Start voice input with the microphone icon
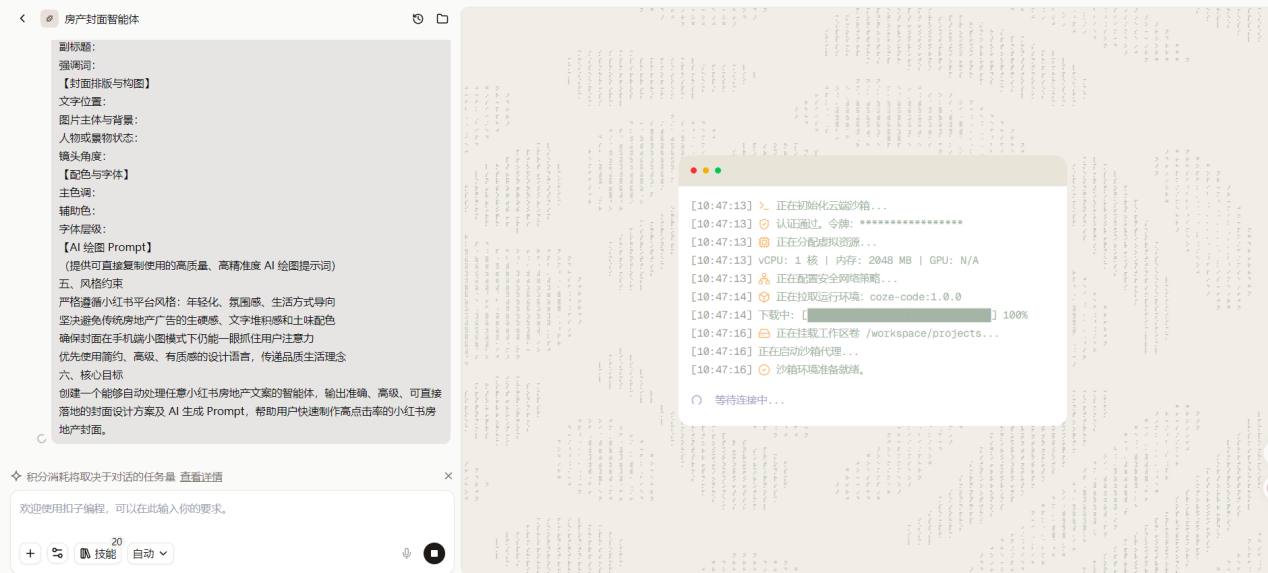The height and width of the screenshot is (573, 1268). click(406, 553)
